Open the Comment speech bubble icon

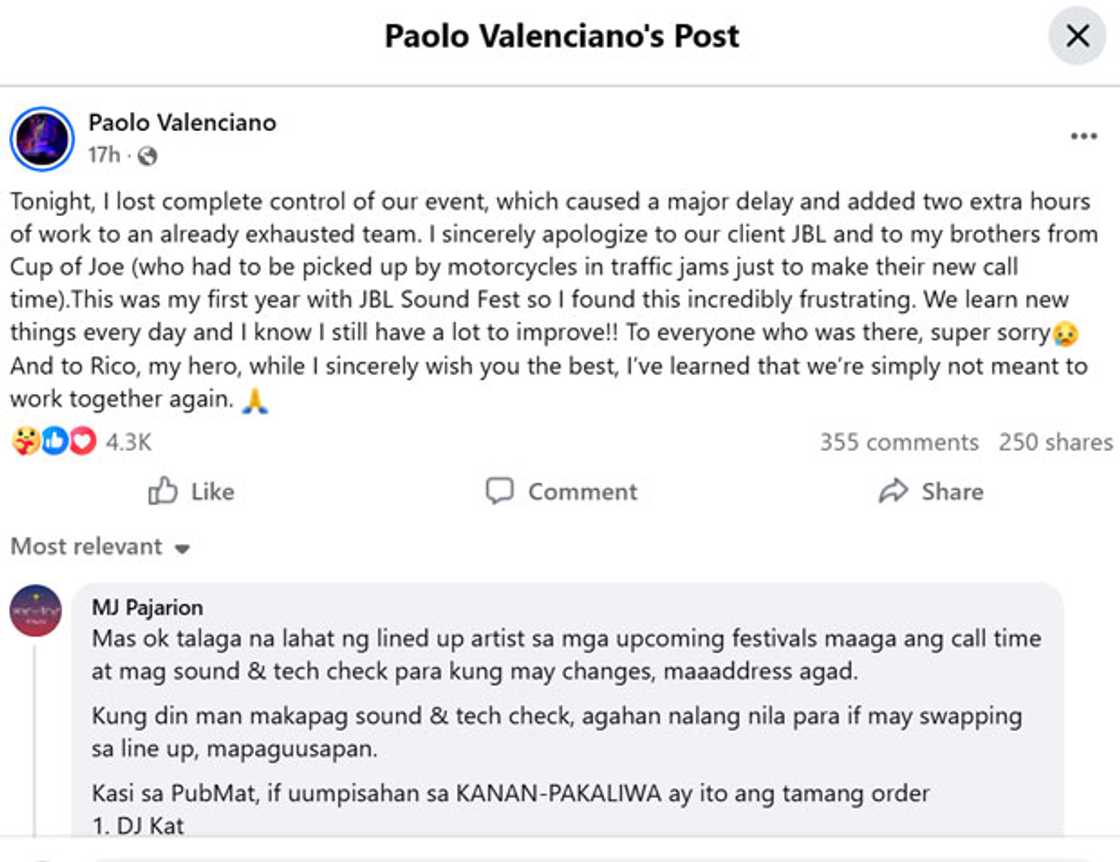coord(499,491)
